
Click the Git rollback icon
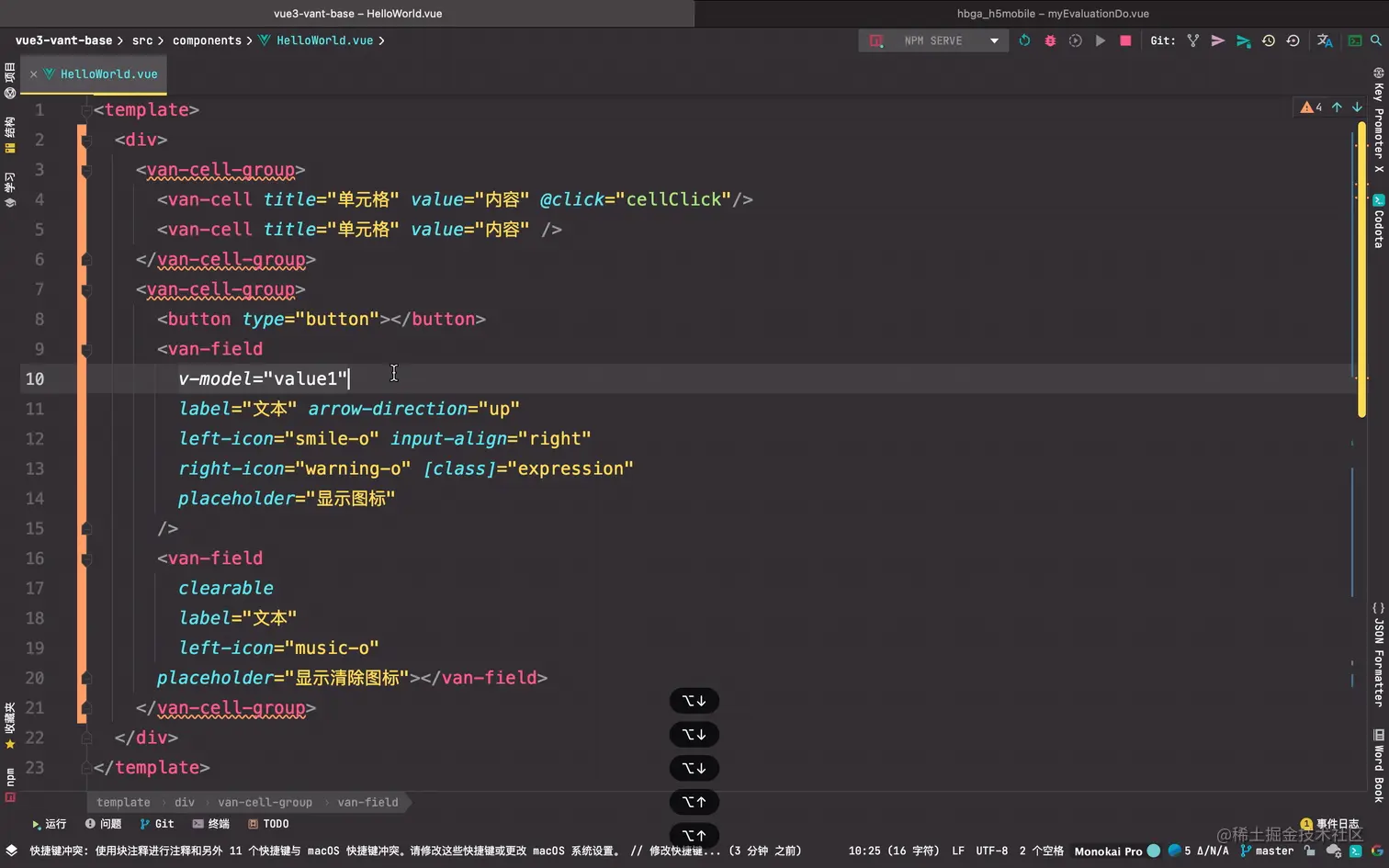point(1293,40)
